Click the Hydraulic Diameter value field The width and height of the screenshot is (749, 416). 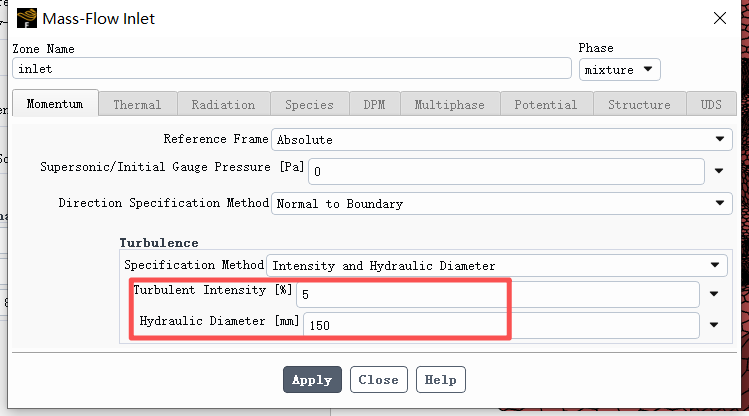click(502, 325)
